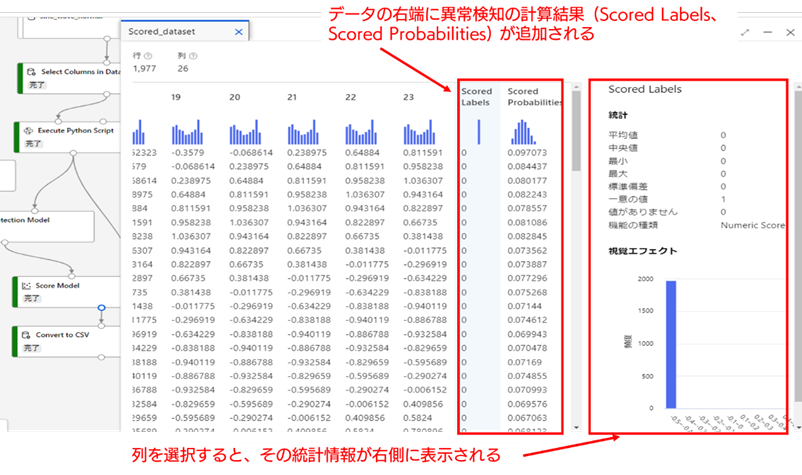
Task: Click the output port of Select Columns in Dataset
Action: [106, 94]
